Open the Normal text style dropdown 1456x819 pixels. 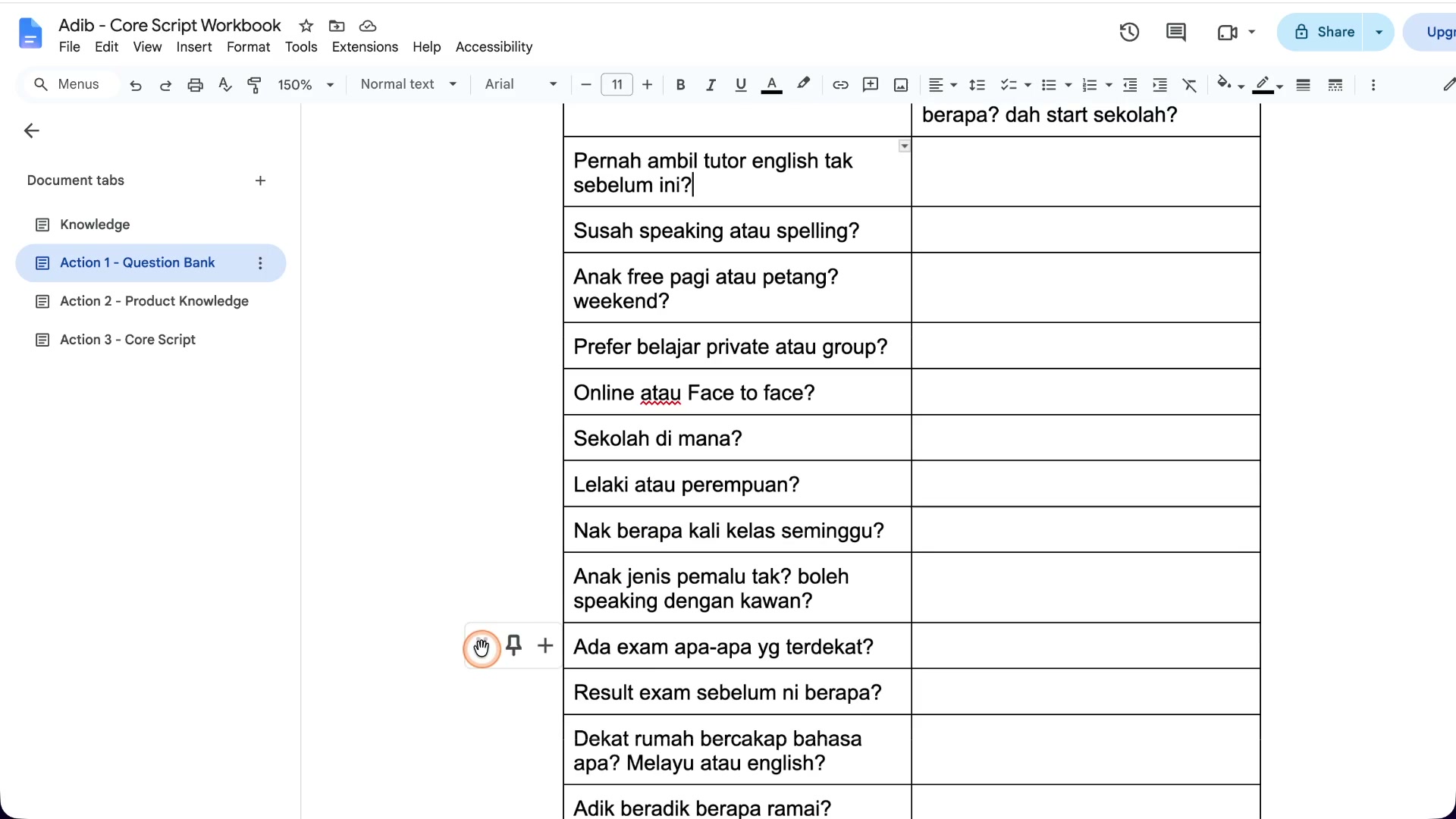409,84
